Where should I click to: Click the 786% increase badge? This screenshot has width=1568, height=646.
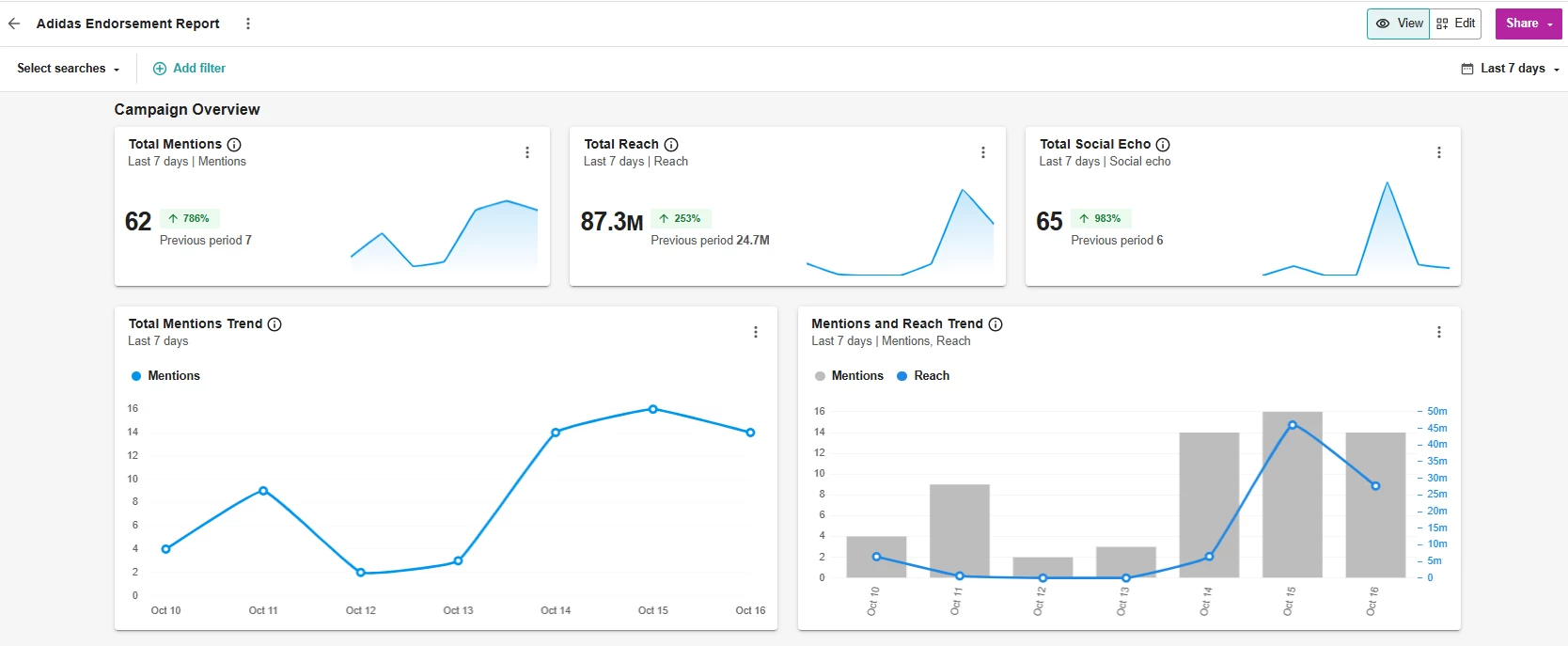point(190,219)
